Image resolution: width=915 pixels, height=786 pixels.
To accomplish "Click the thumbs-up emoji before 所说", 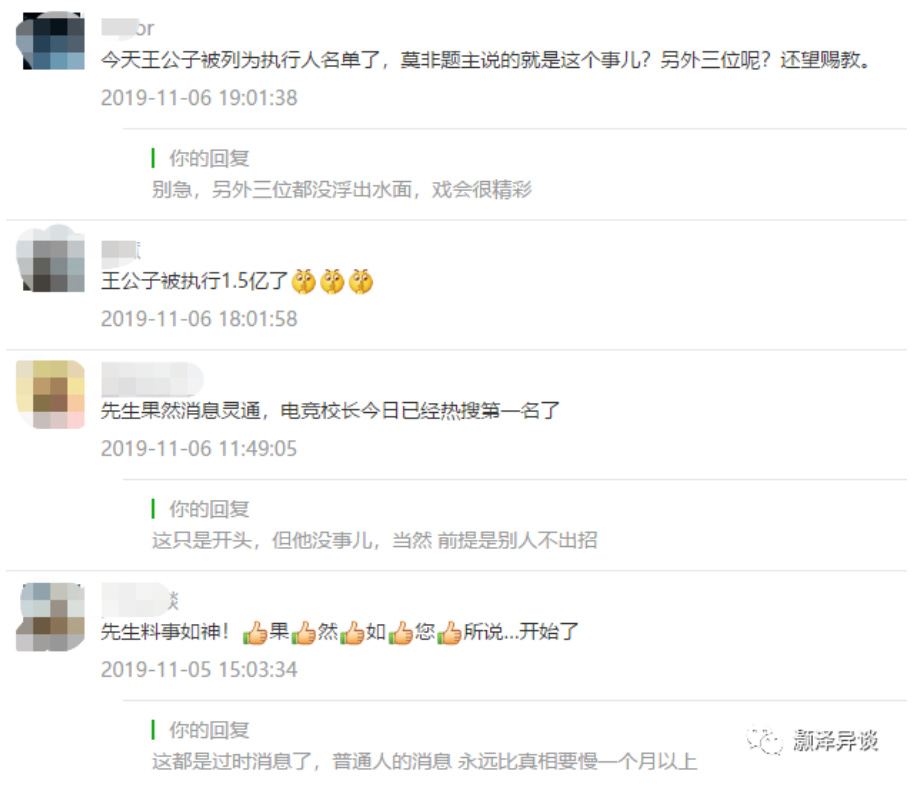I will pos(449,633).
